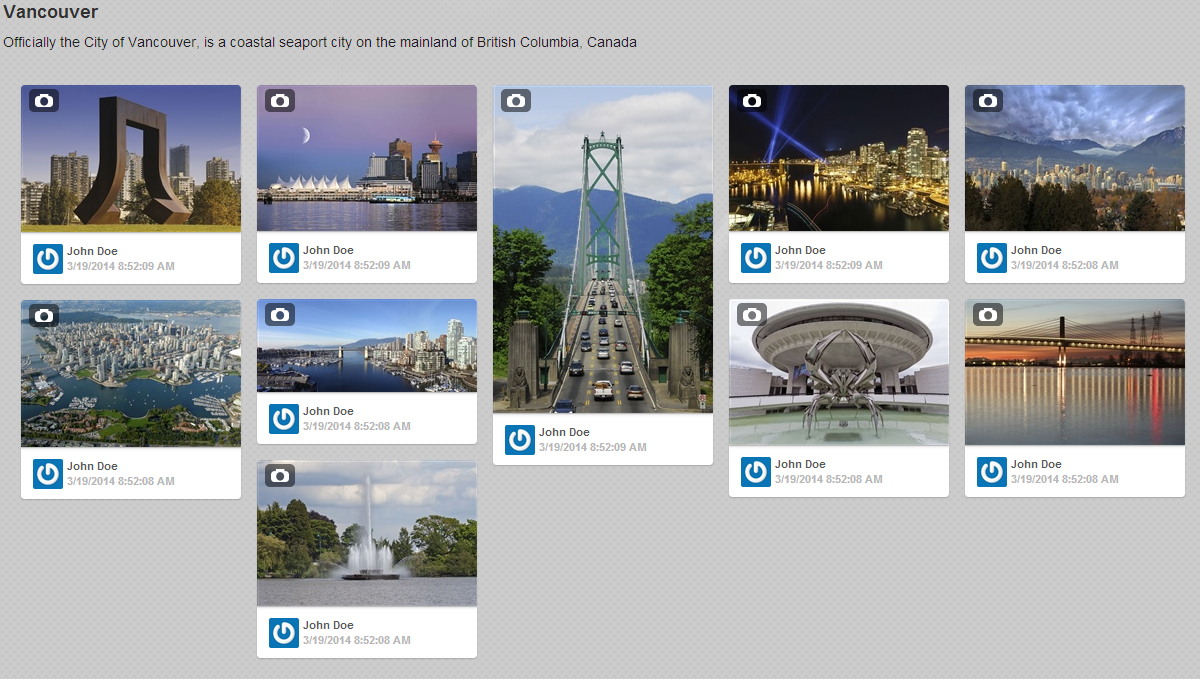Click the avatar under the sunset cable bridge photo

[992, 472]
